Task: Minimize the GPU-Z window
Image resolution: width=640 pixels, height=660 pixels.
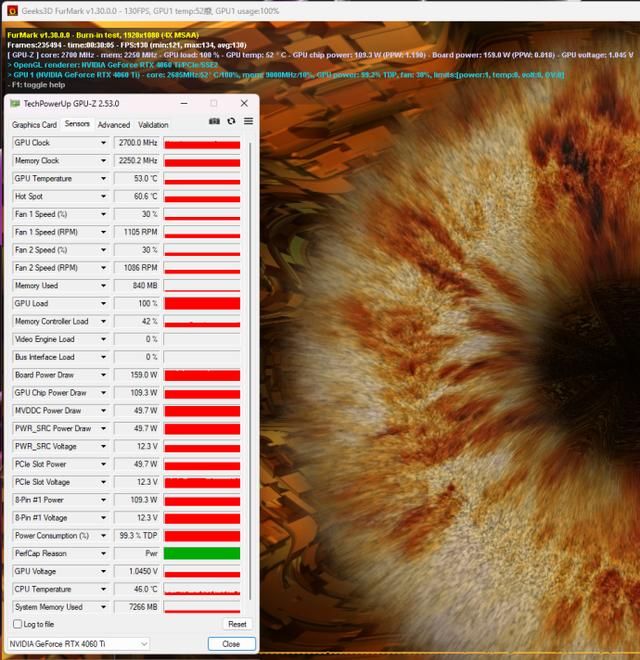Action: 184,103
